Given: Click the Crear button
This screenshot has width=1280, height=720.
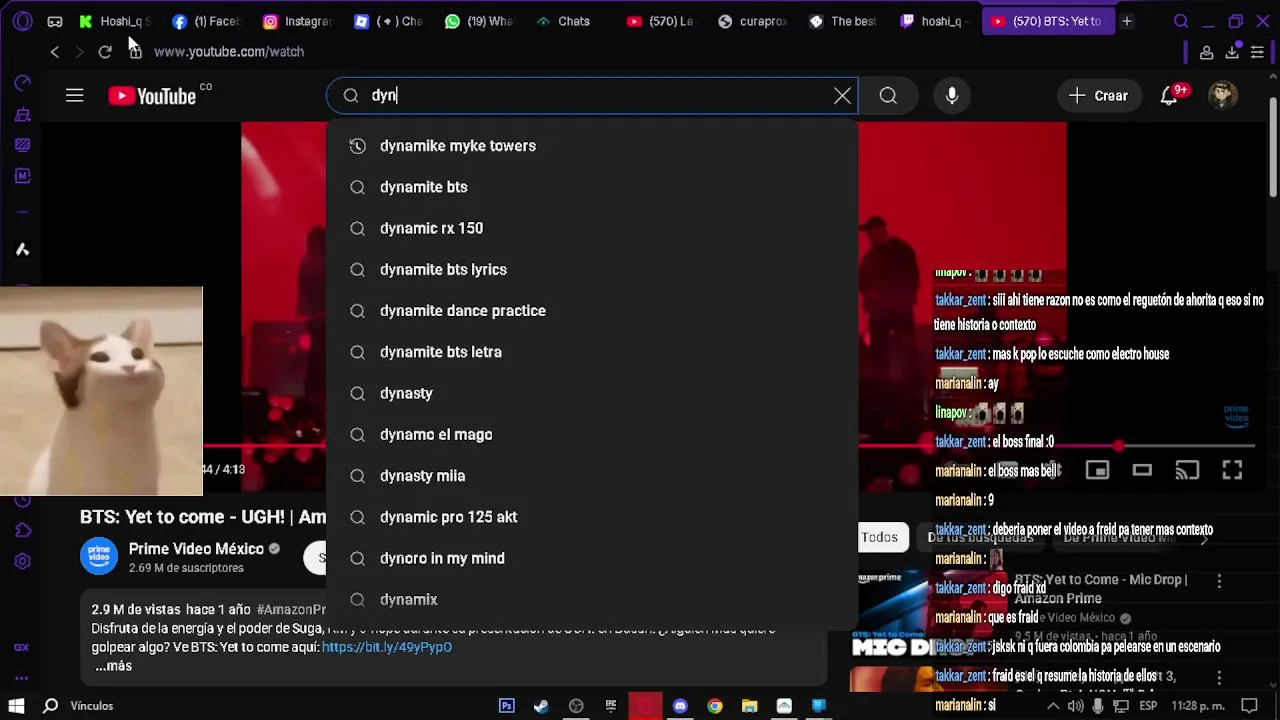Looking at the screenshot, I should click(1098, 96).
